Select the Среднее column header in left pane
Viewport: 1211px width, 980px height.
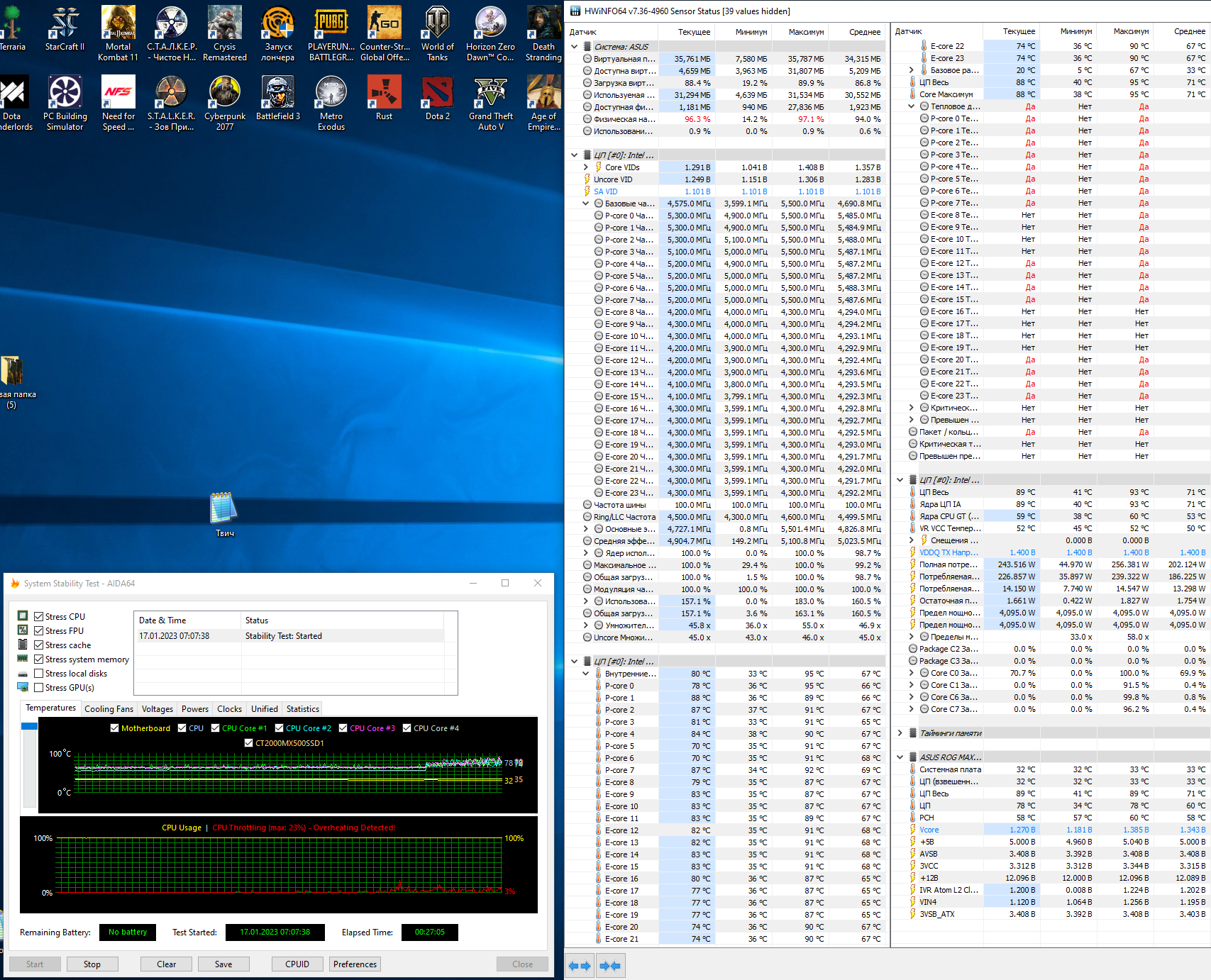pyautogui.click(x=857, y=32)
